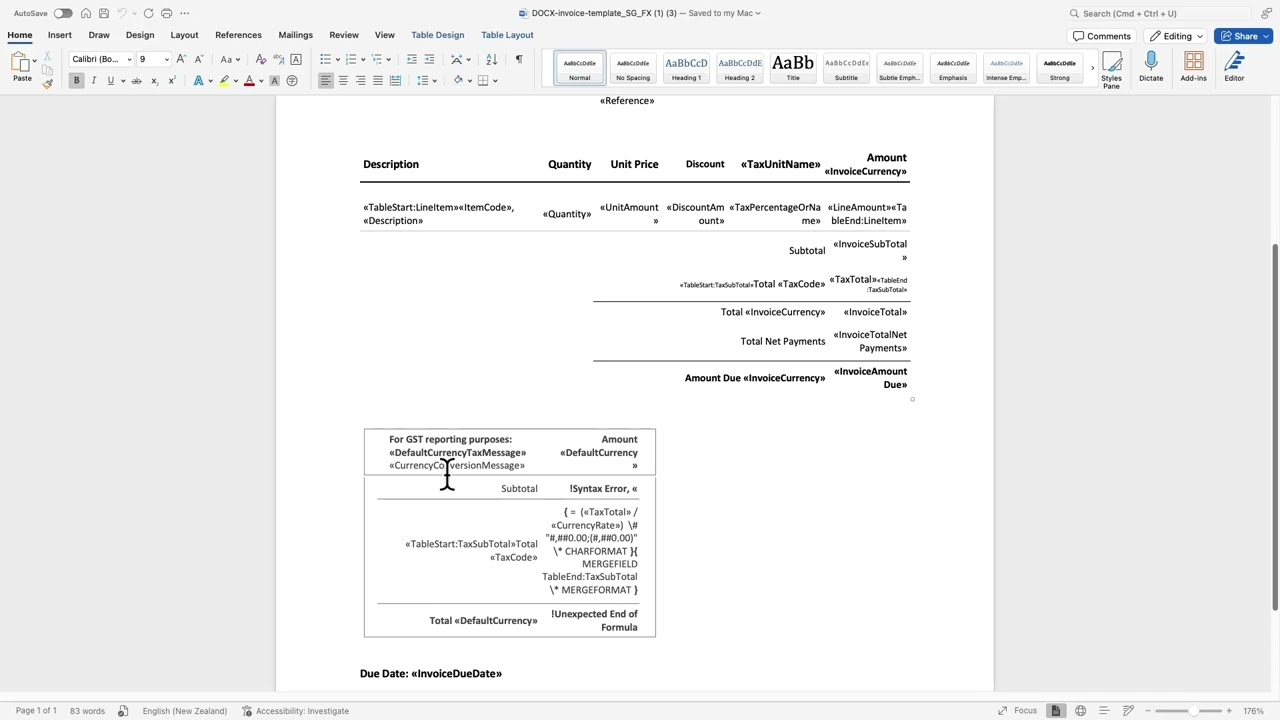
Task: Increase font size with larger A
Action: (x=181, y=59)
